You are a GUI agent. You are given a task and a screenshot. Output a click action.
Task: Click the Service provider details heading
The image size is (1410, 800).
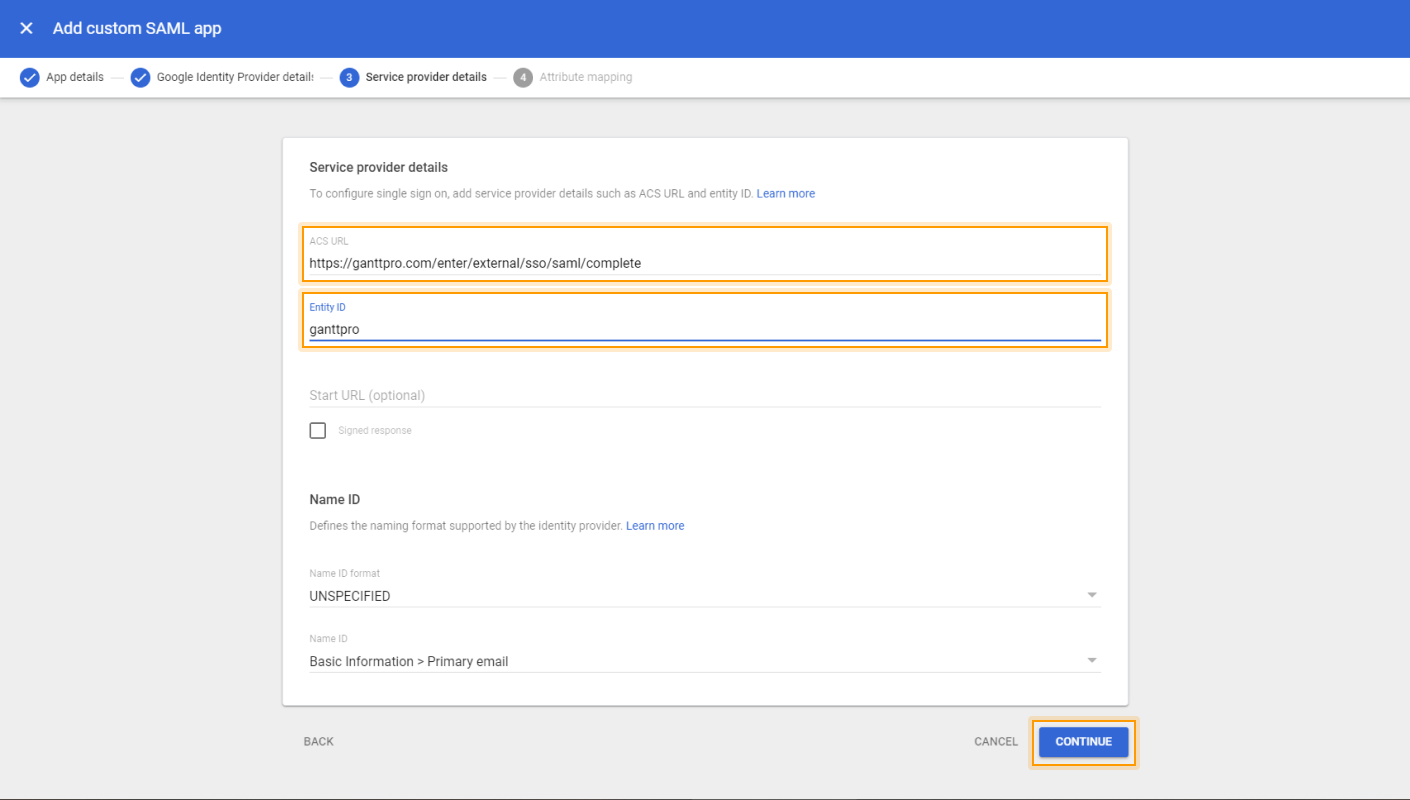point(379,167)
